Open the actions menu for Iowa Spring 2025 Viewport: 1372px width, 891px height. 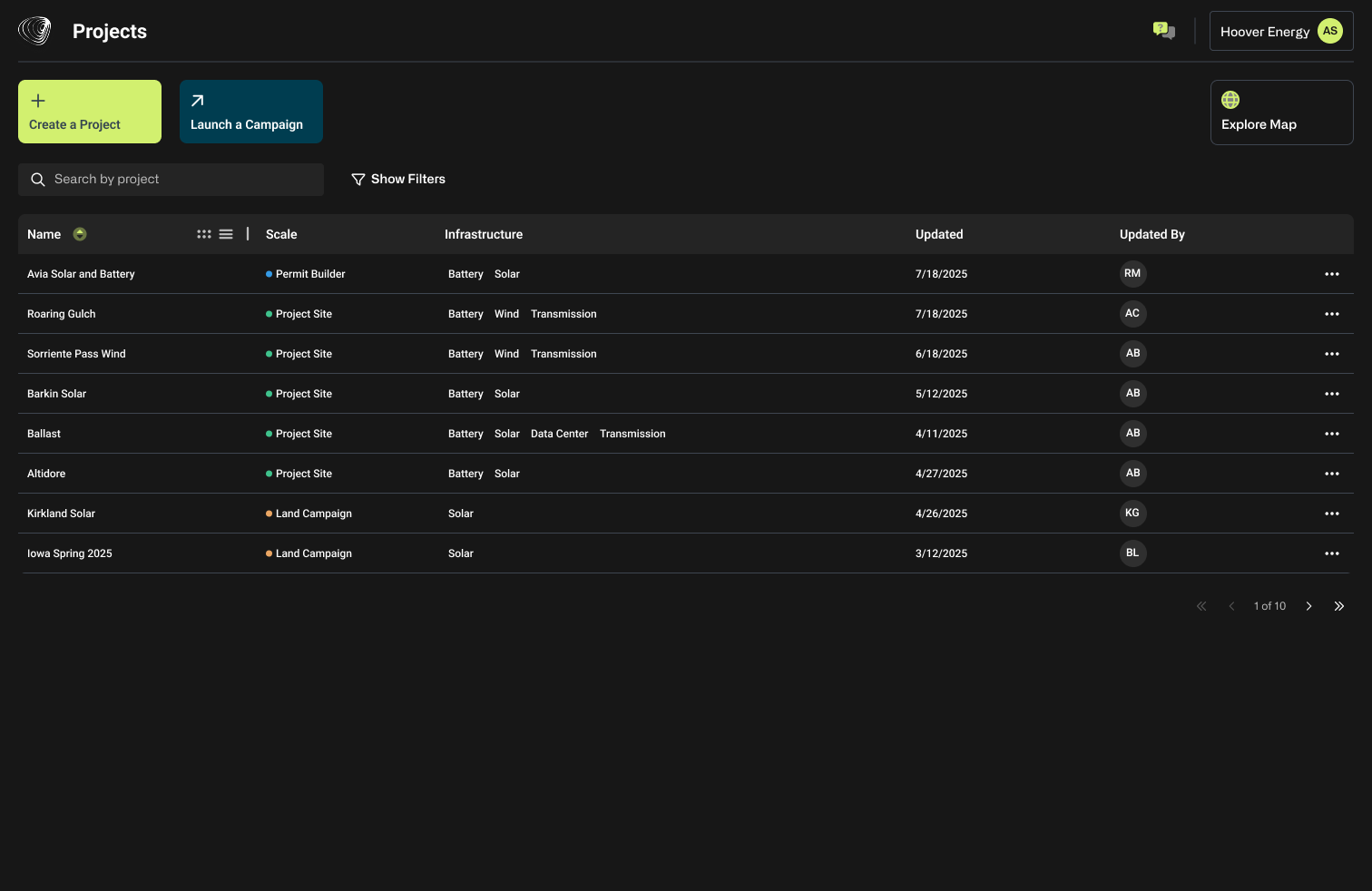click(x=1332, y=553)
